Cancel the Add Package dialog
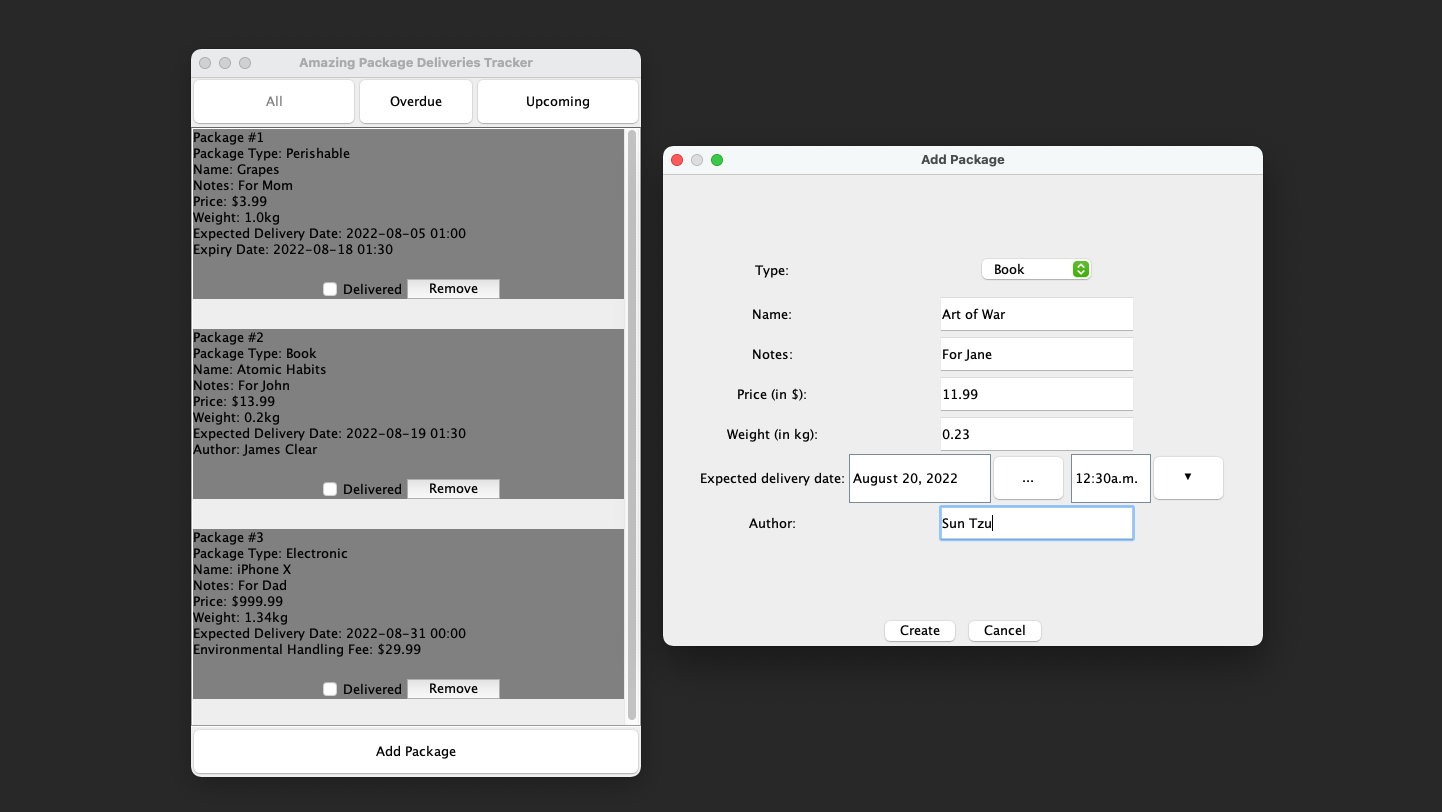 pyautogui.click(x=1004, y=630)
